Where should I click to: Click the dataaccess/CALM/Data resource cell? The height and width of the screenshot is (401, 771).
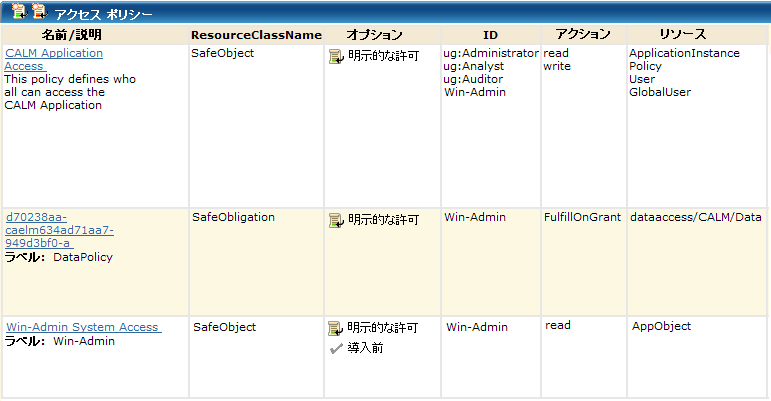[695, 217]
